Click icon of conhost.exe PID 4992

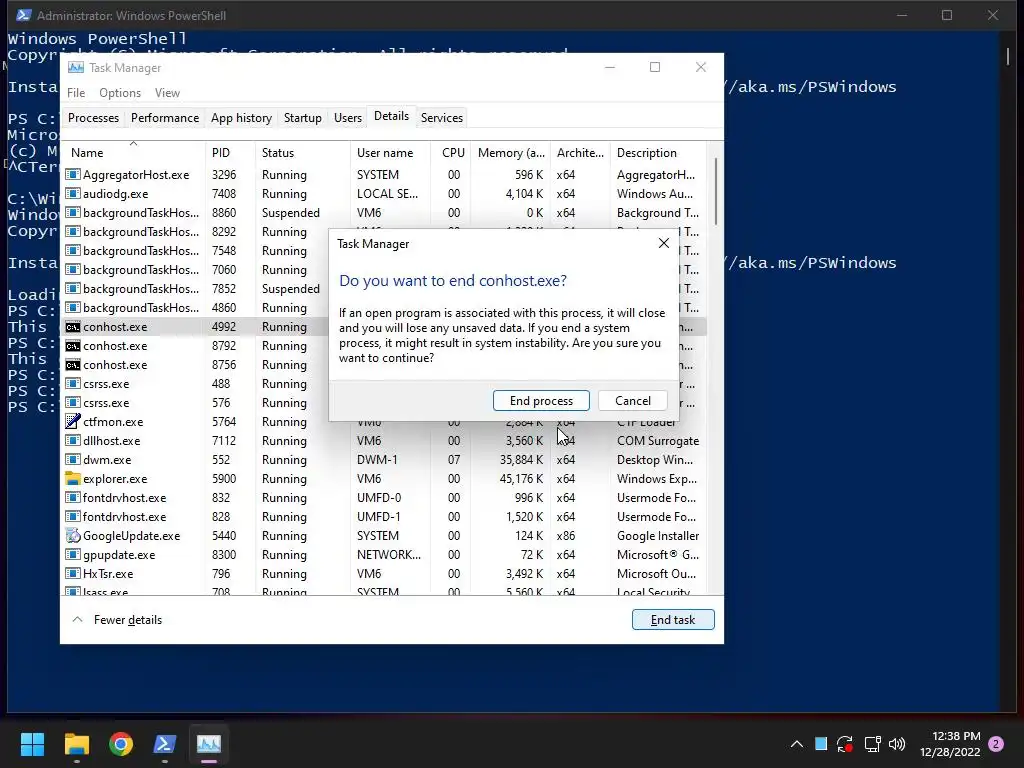point(72,327)
